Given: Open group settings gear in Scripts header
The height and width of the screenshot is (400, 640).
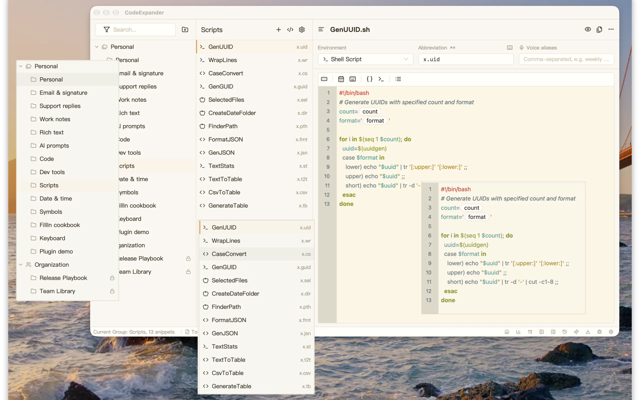Looking at the screenshot, I should click(x=302, y=29).
